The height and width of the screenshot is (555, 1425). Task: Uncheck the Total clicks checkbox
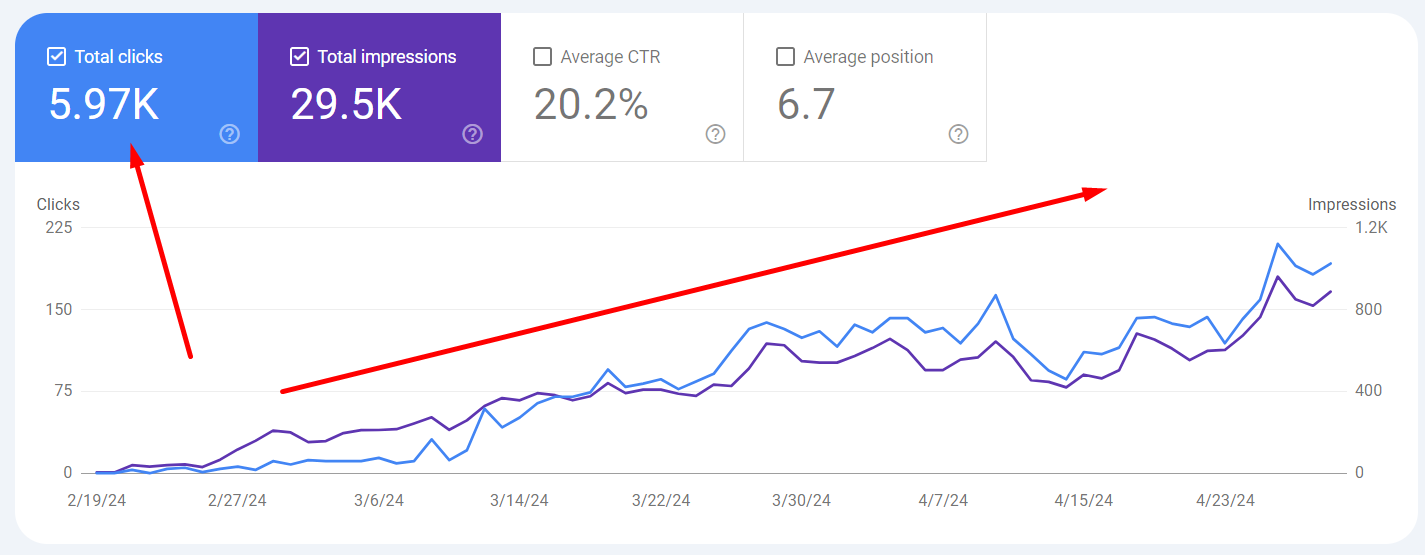point(56,57)
